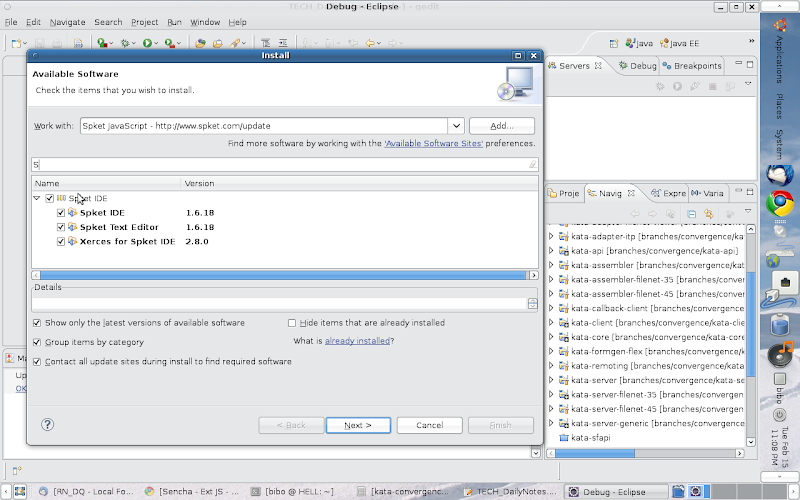Click the Debug bug toolbar icon
The height and width of the screenshot is (500, 800).
coord(125,43)
